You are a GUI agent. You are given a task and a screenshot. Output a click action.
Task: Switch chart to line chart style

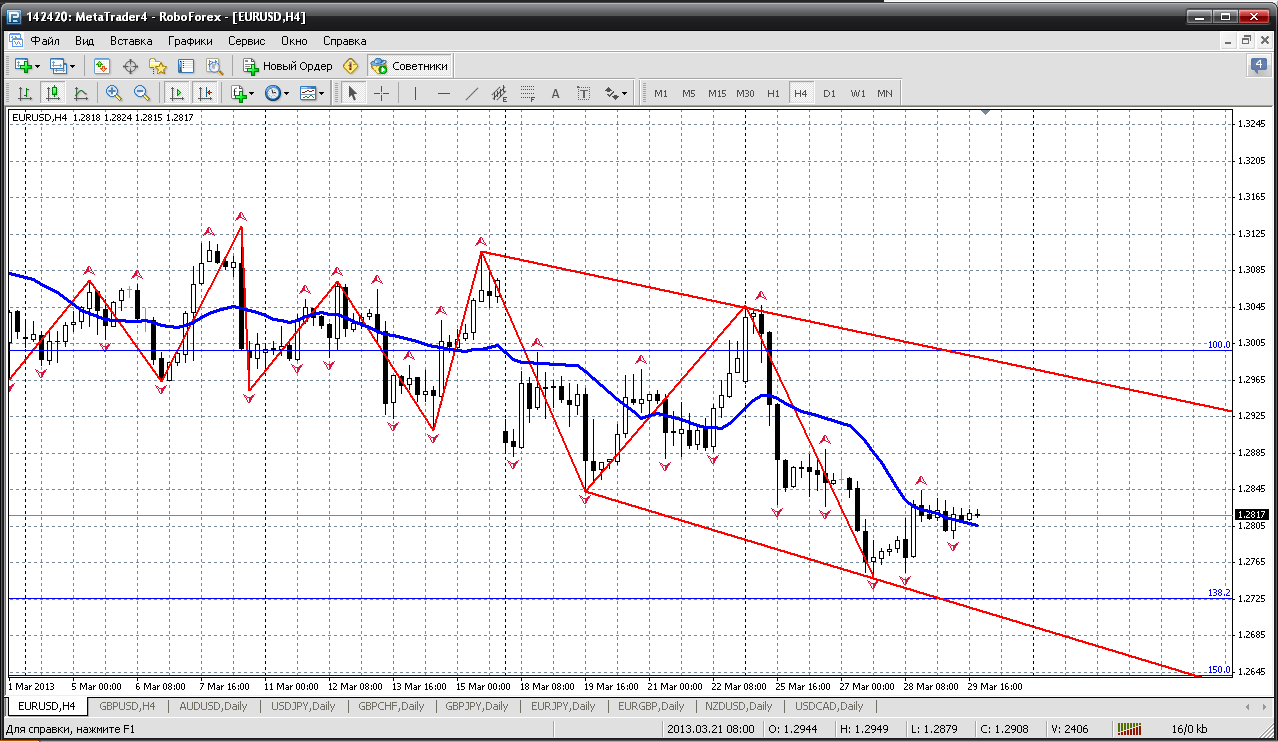81,93
